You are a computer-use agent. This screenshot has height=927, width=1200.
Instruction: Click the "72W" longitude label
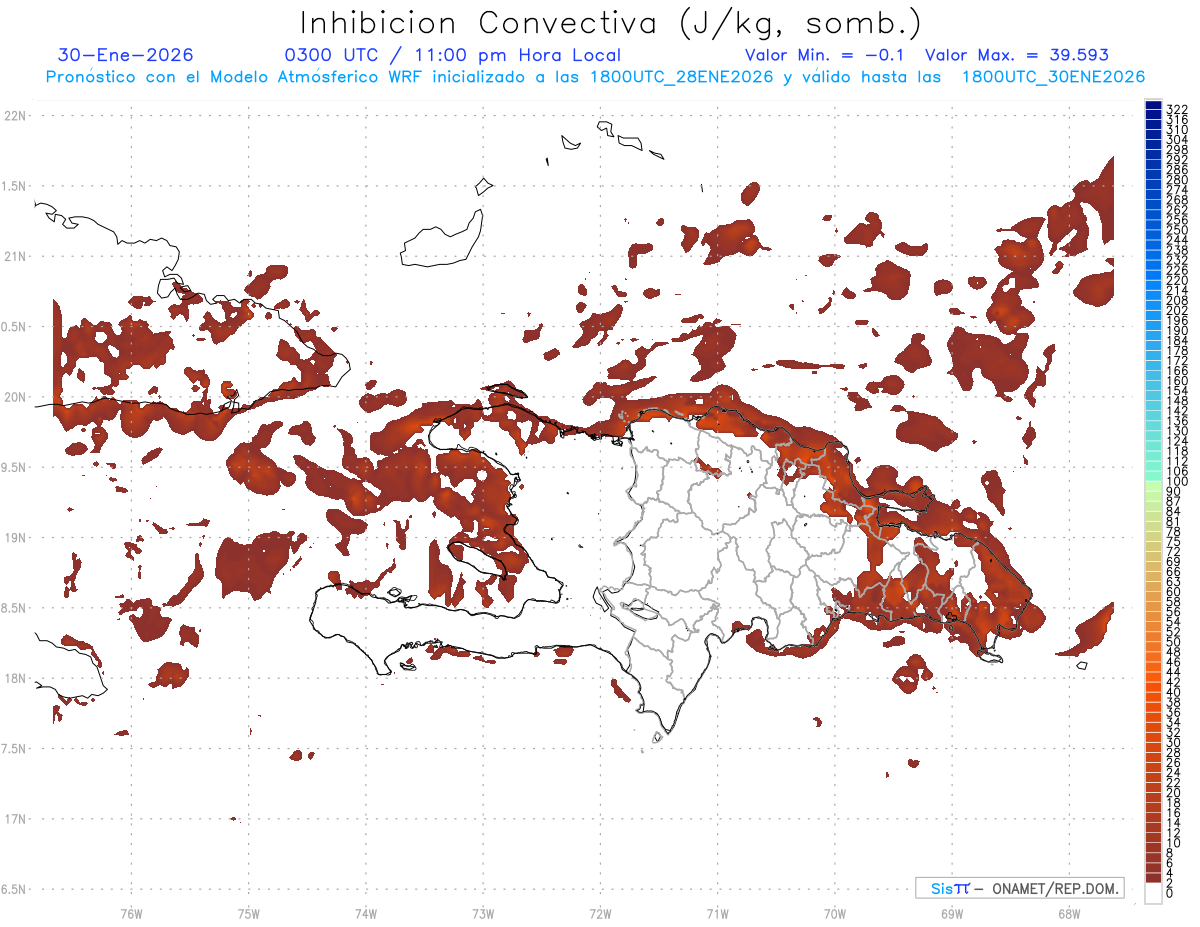600,913
